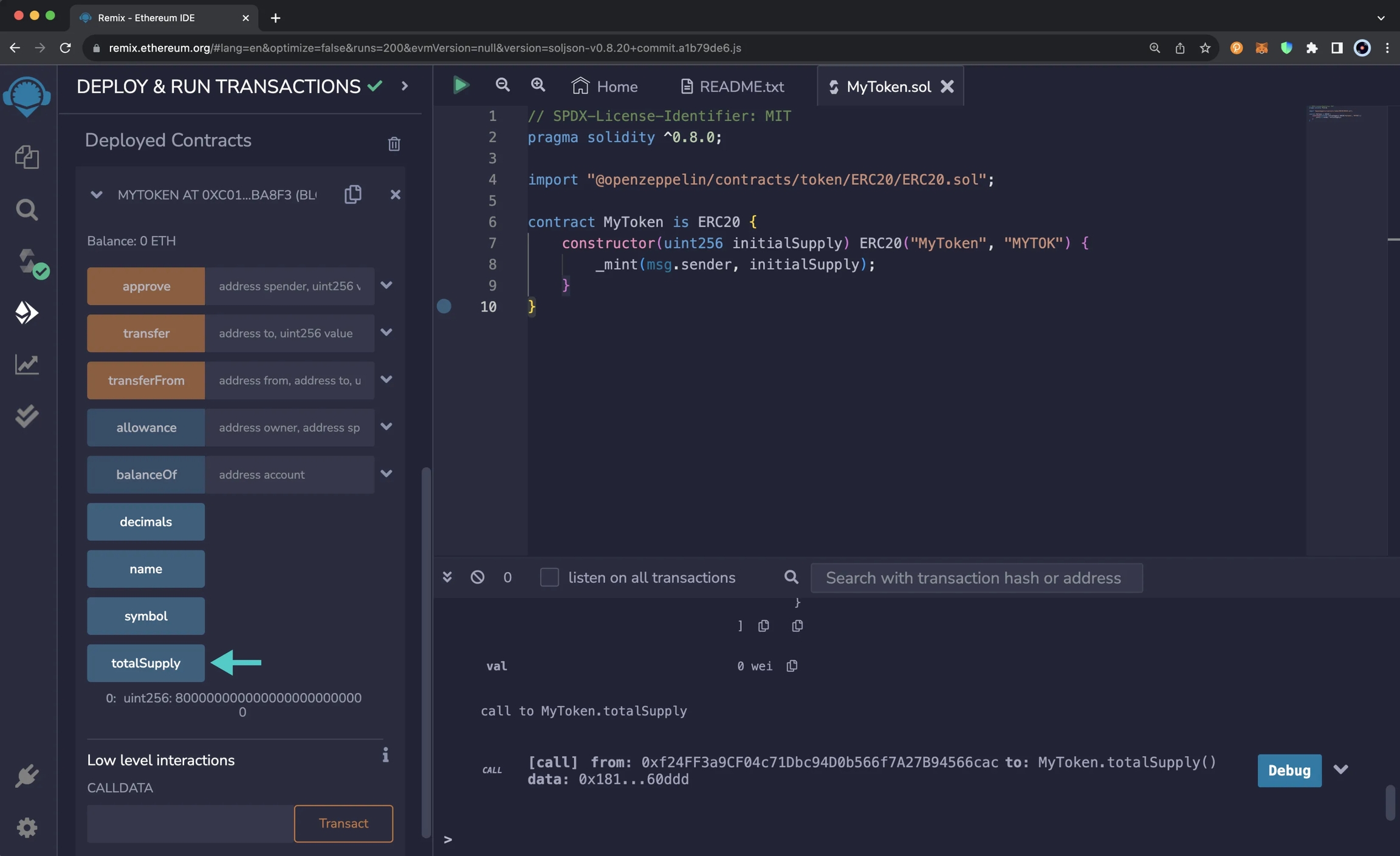1400x856 pixels.
Task: Run script with green play icon
Action: [461, 85]
